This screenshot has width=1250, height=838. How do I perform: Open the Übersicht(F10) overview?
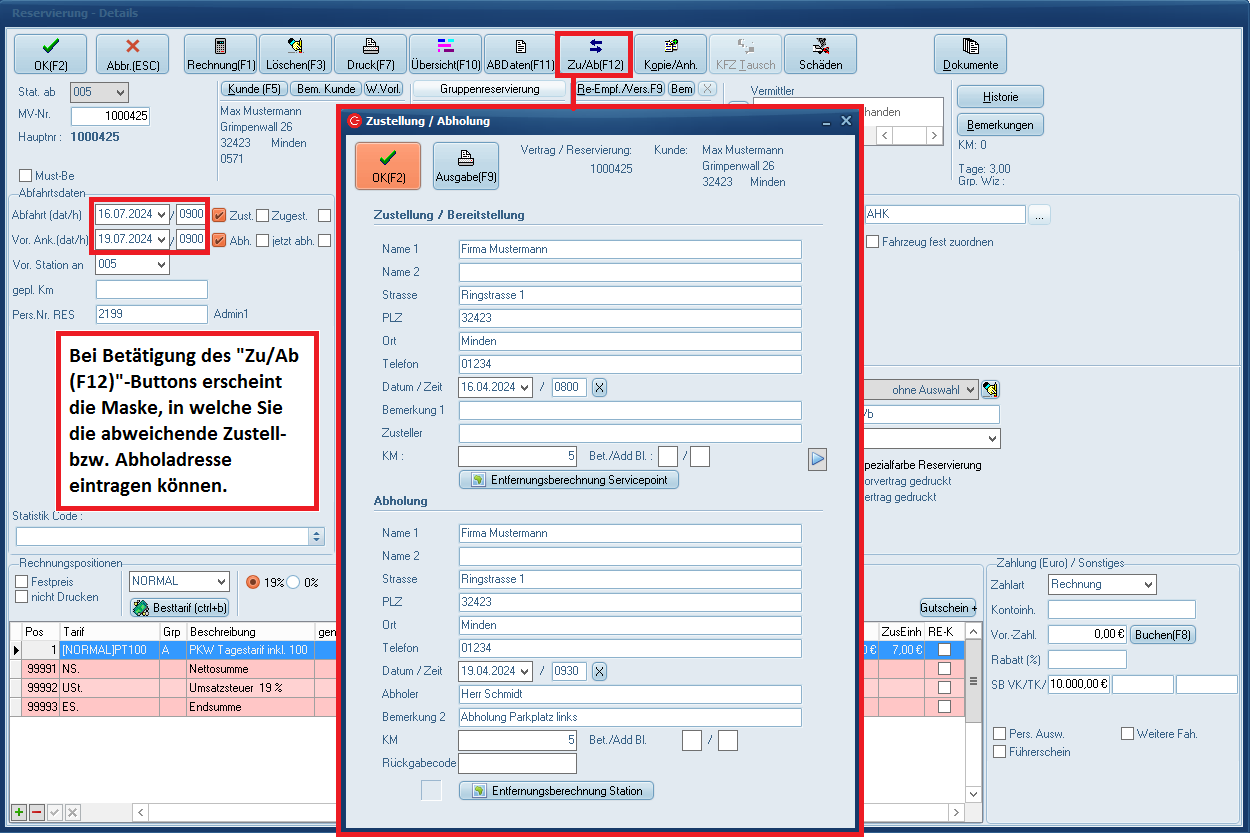[x=446, y=54]
